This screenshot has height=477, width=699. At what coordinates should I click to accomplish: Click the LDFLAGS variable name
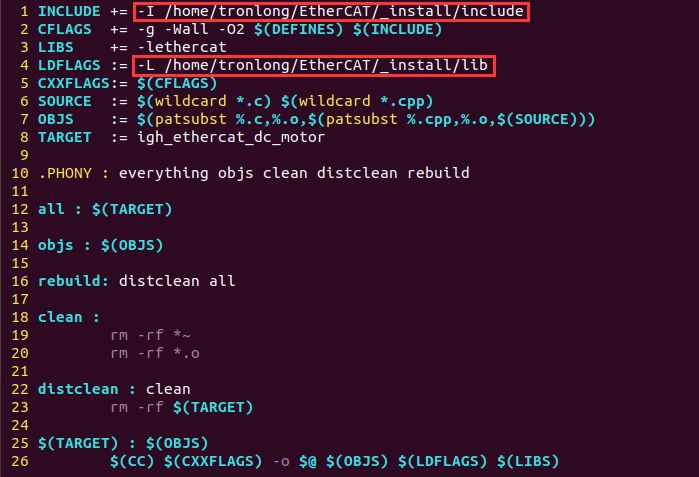(69, 66)
